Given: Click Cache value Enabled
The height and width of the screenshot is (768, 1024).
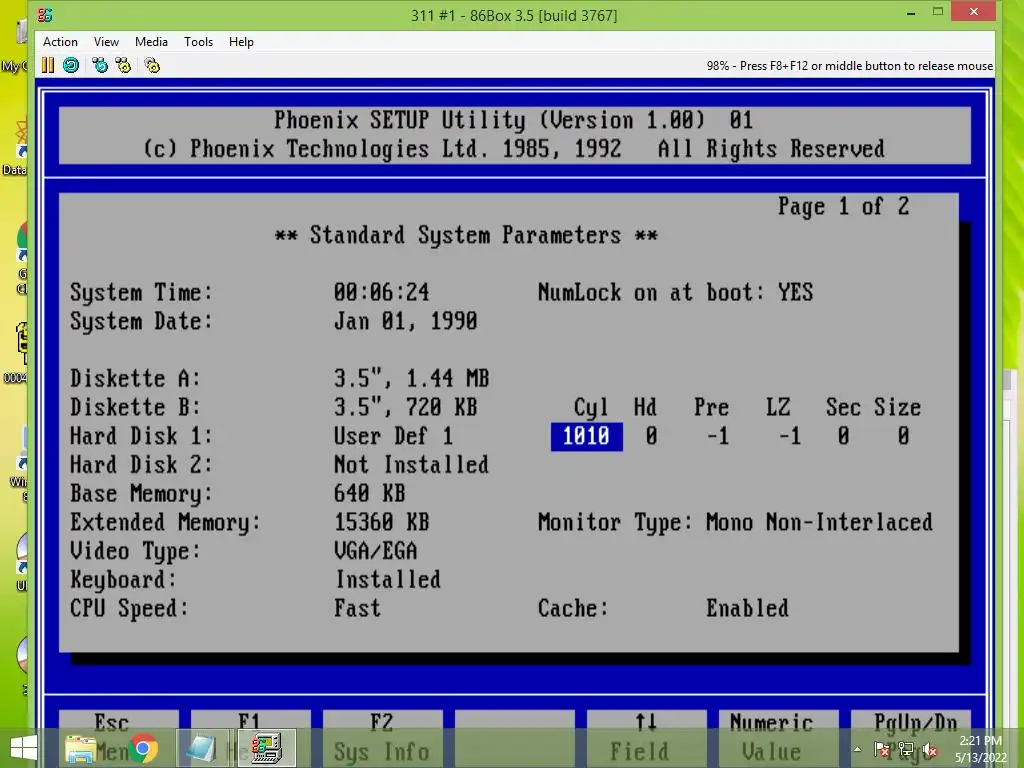Looking at the screenshot, I should coord(747,609).
